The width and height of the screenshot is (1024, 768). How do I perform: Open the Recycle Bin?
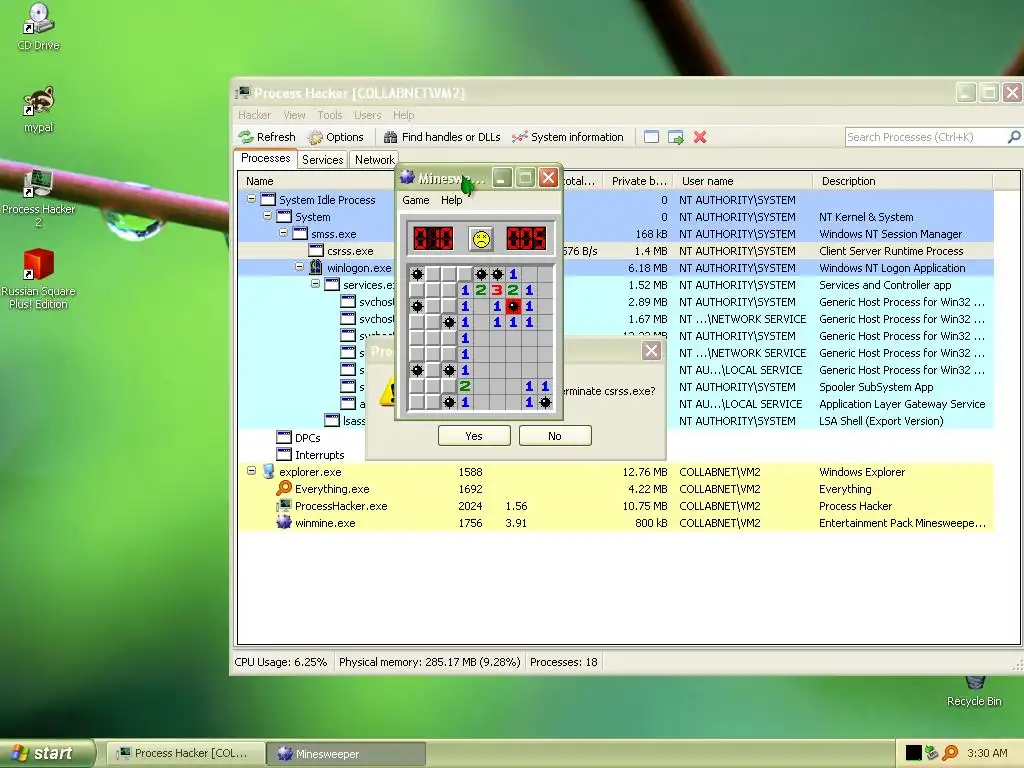point(974,692)
